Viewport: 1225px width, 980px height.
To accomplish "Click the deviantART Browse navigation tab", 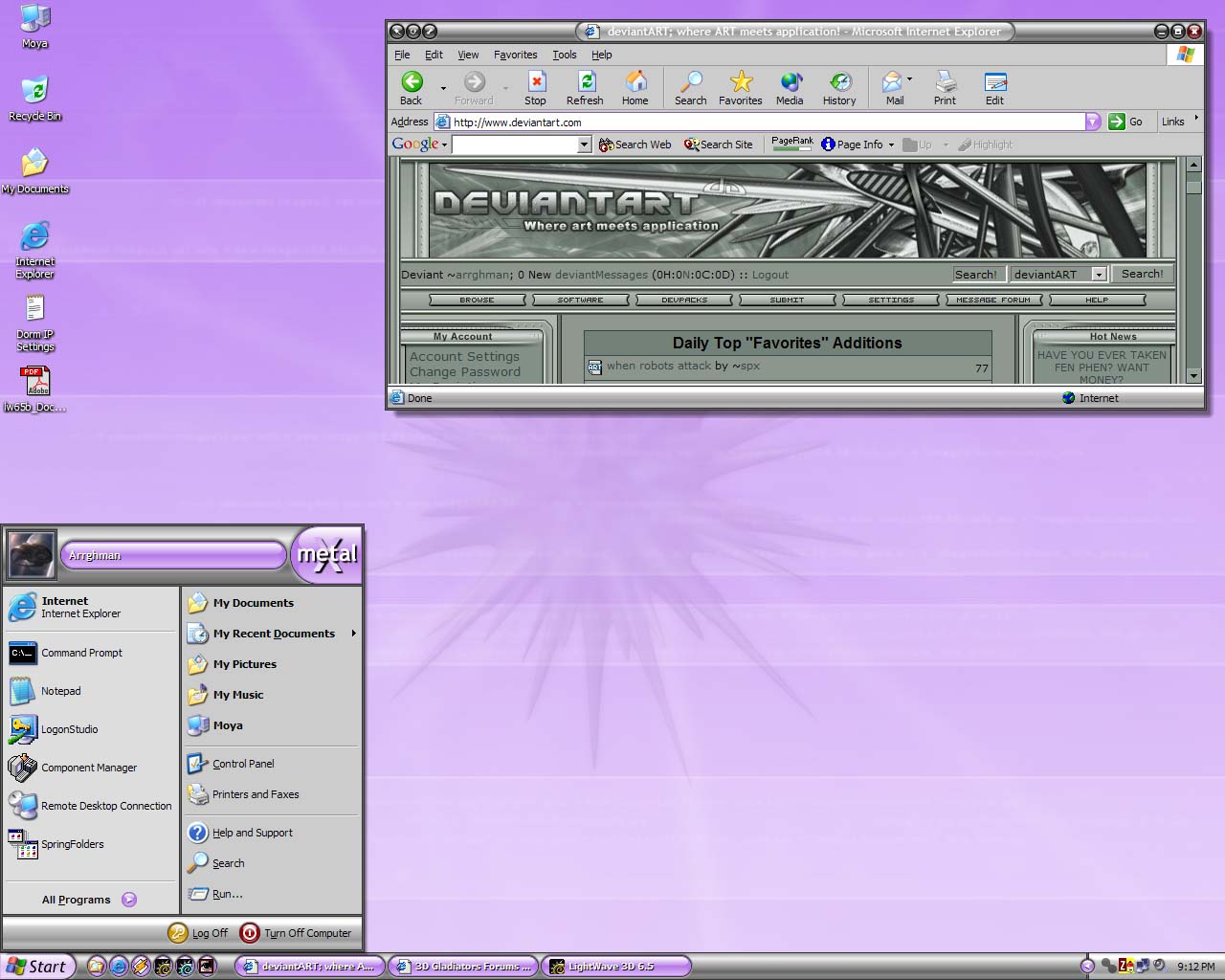I will coord(477,300).
